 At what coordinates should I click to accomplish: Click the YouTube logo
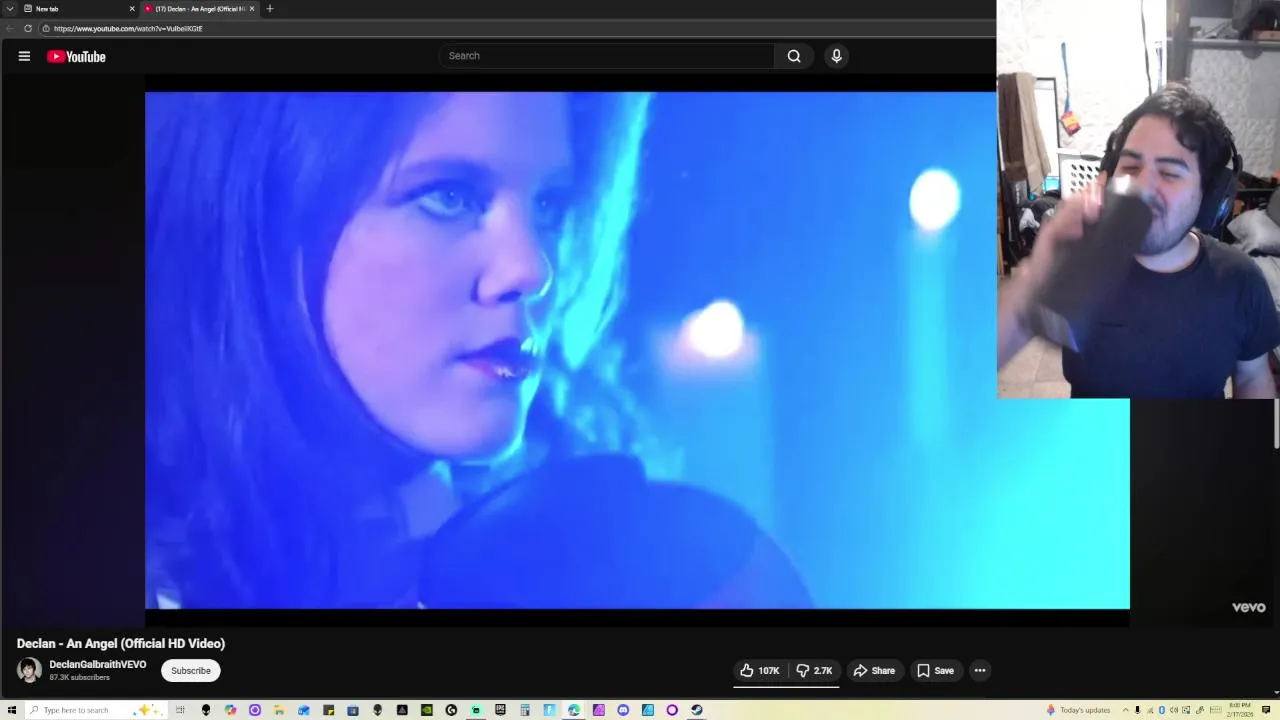tap(76, 57)
